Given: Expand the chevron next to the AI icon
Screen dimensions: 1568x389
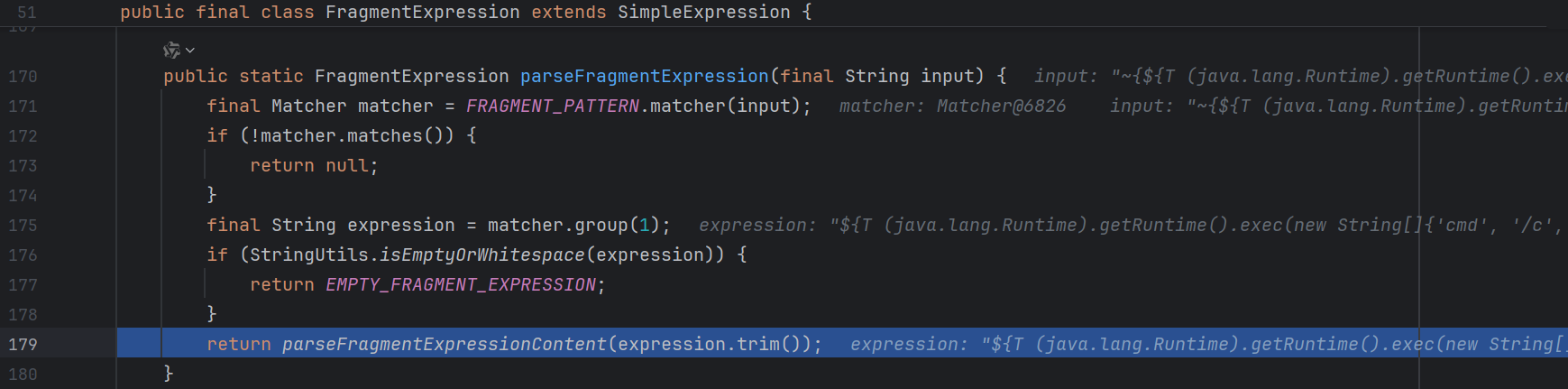Looking at the screenshot, I should click(190, 51).
